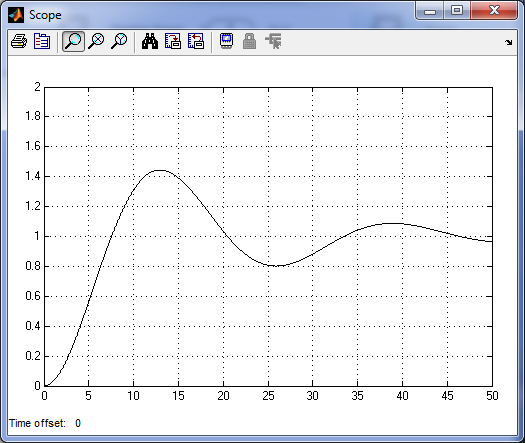Click the Scope window title text
Viewport: 525px width, 443px height.
[x=45, y=15]
